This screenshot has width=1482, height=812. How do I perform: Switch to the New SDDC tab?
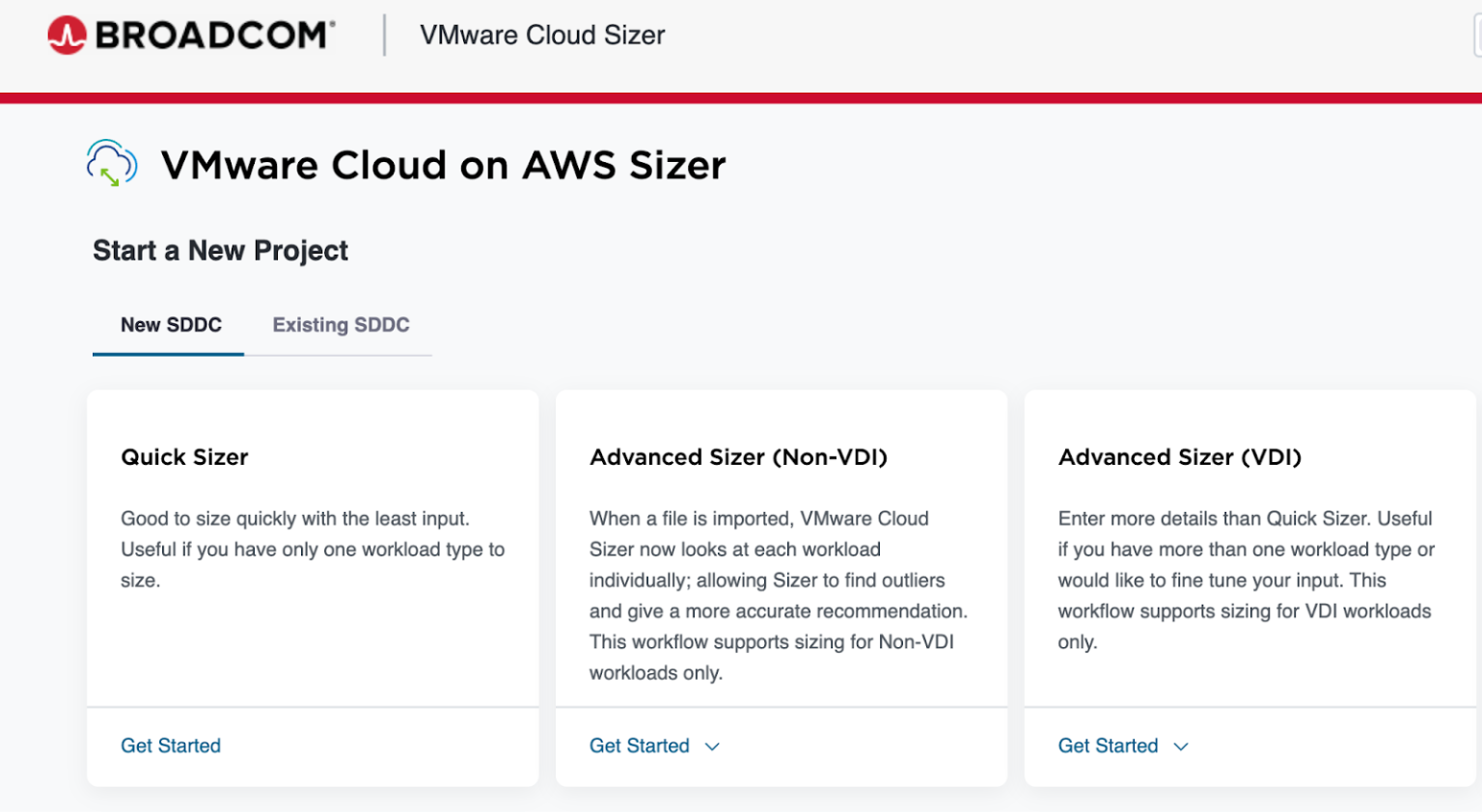click(171, 325)
